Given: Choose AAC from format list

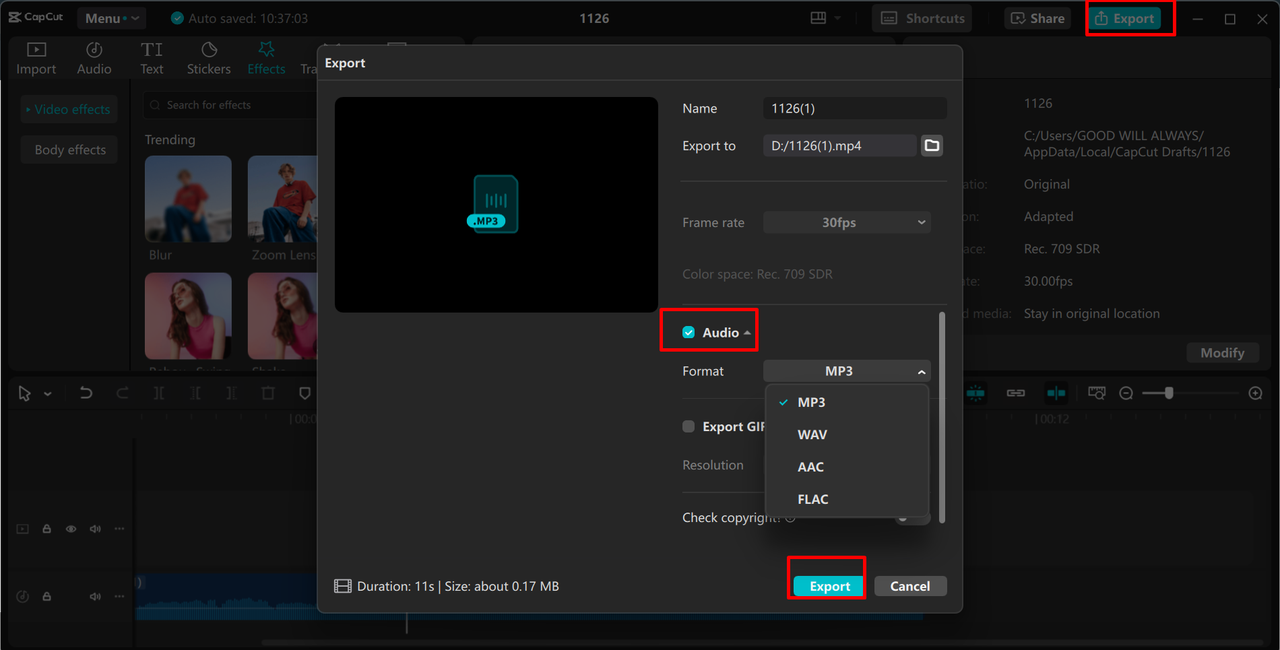Looking at the screenshot, I should tap(847, 467).
